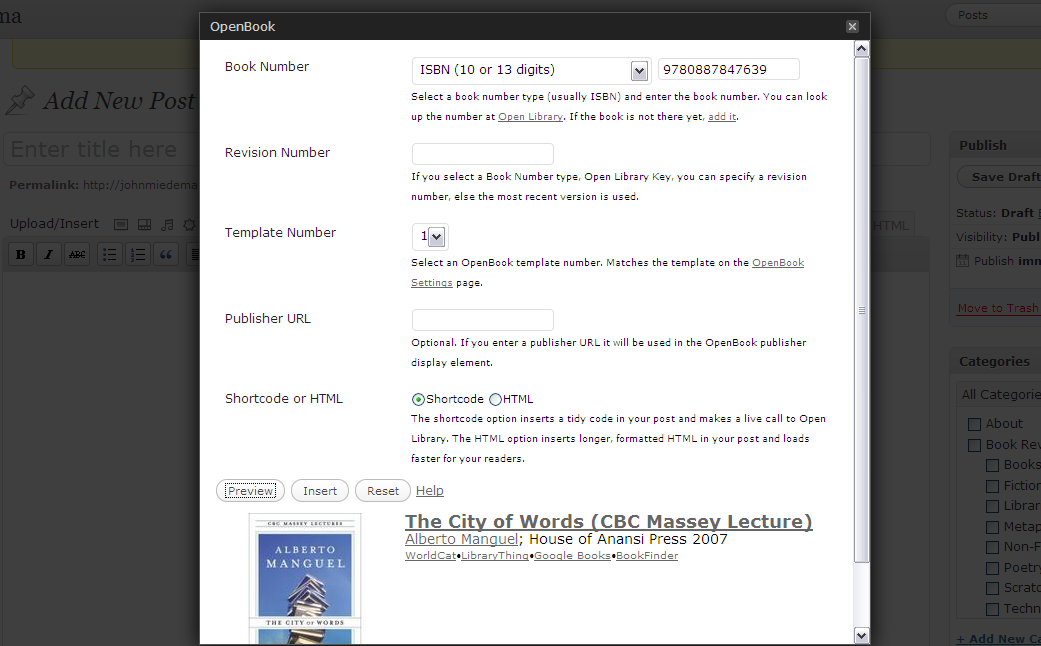This screenshot has height=646, width=1041.
Task: Open the ISBN book number type dropdown
Action: [x=530, y=70]
